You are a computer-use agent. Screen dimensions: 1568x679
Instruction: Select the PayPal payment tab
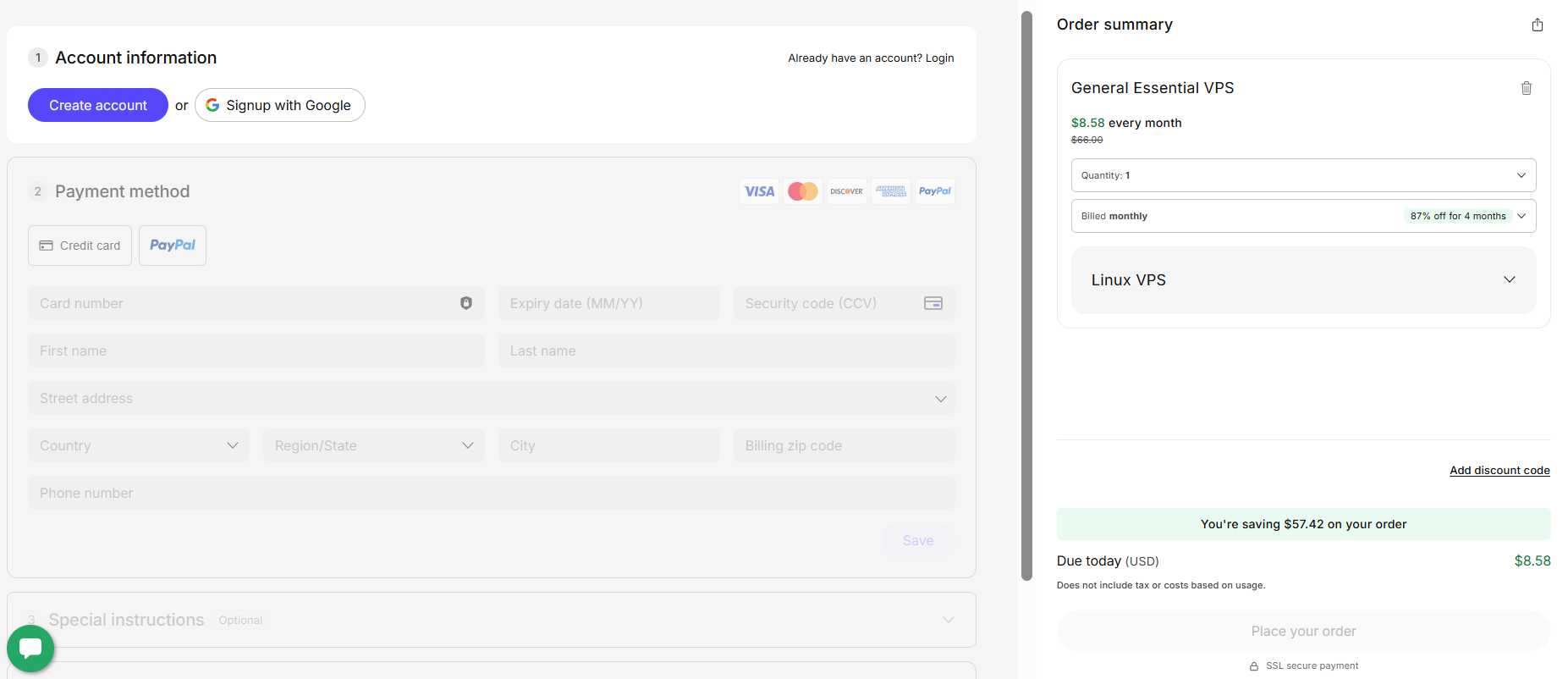(x=173, y=246)
